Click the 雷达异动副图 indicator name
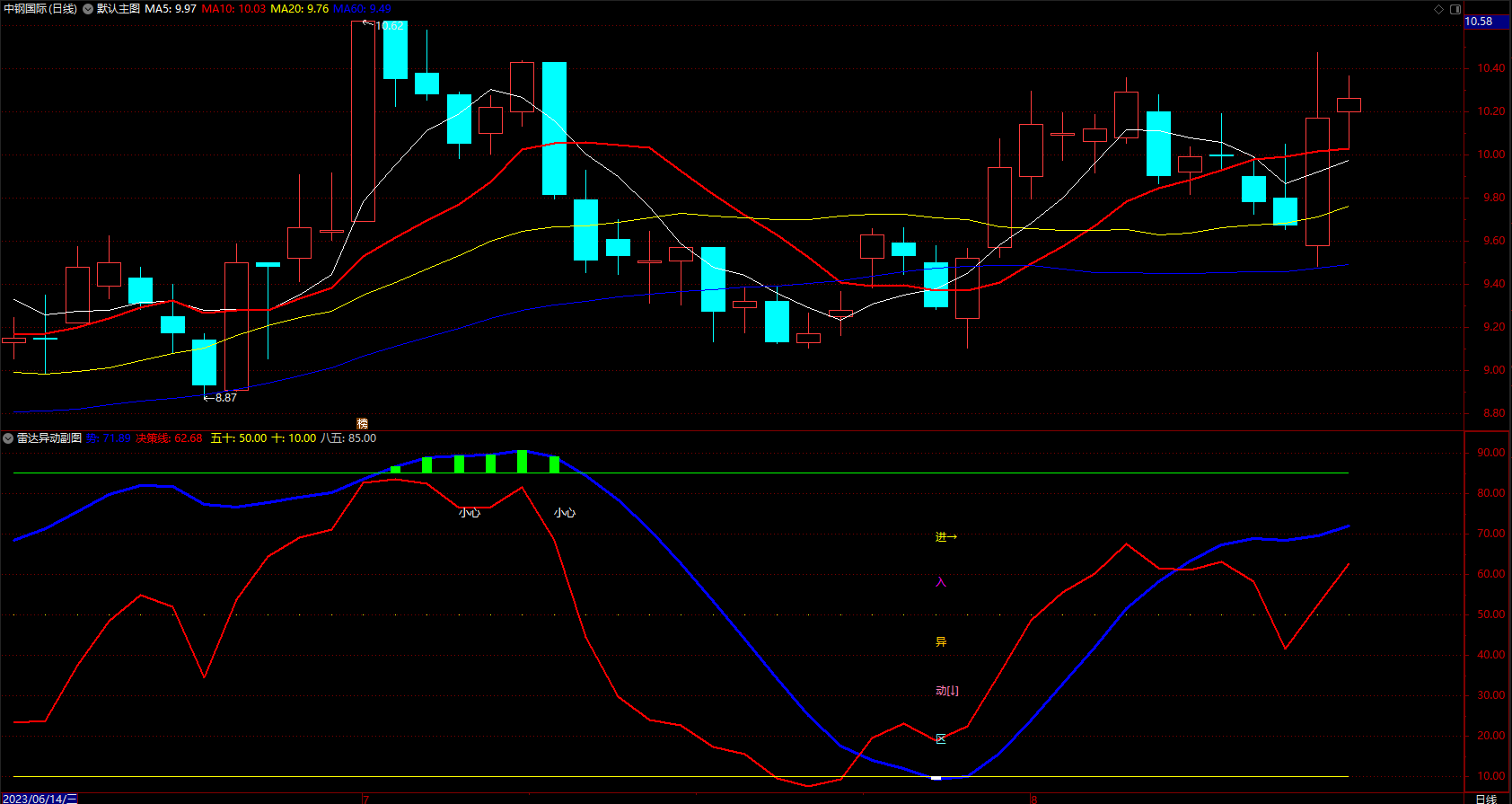1512x804 pixels. tap(49, 438)
